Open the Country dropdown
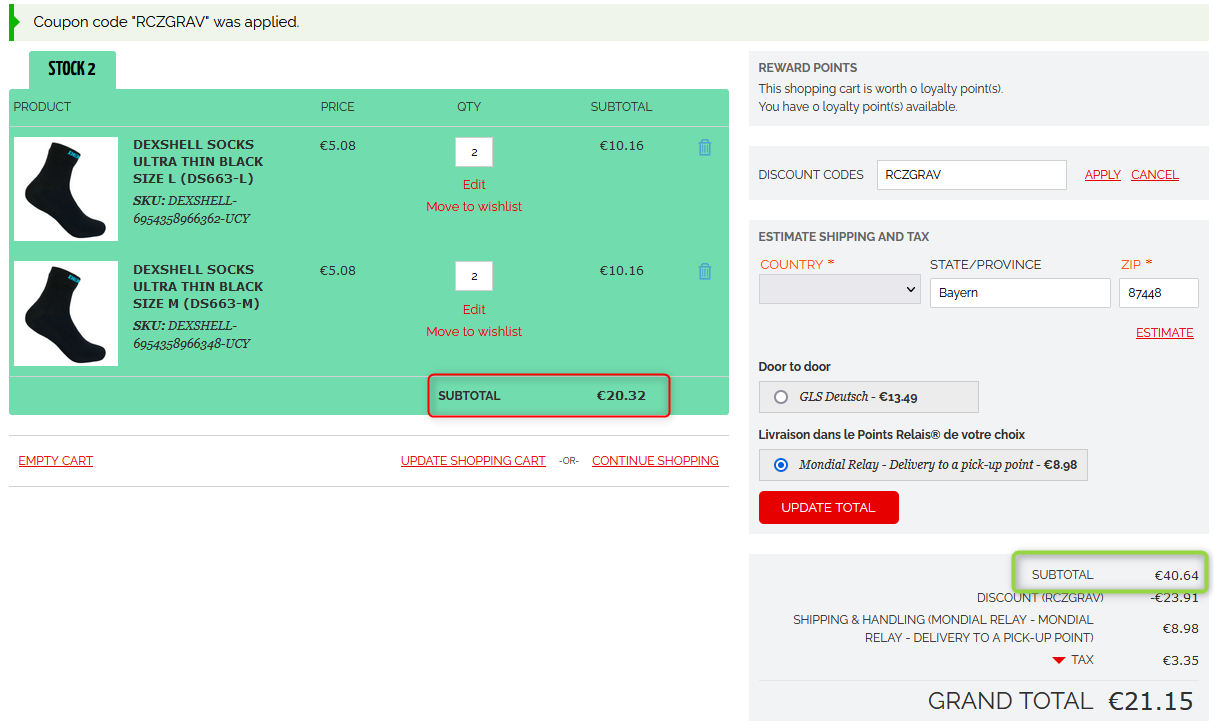Image resolution: width=1214 pixels, height=721 pixels. (x=839, y=289)
